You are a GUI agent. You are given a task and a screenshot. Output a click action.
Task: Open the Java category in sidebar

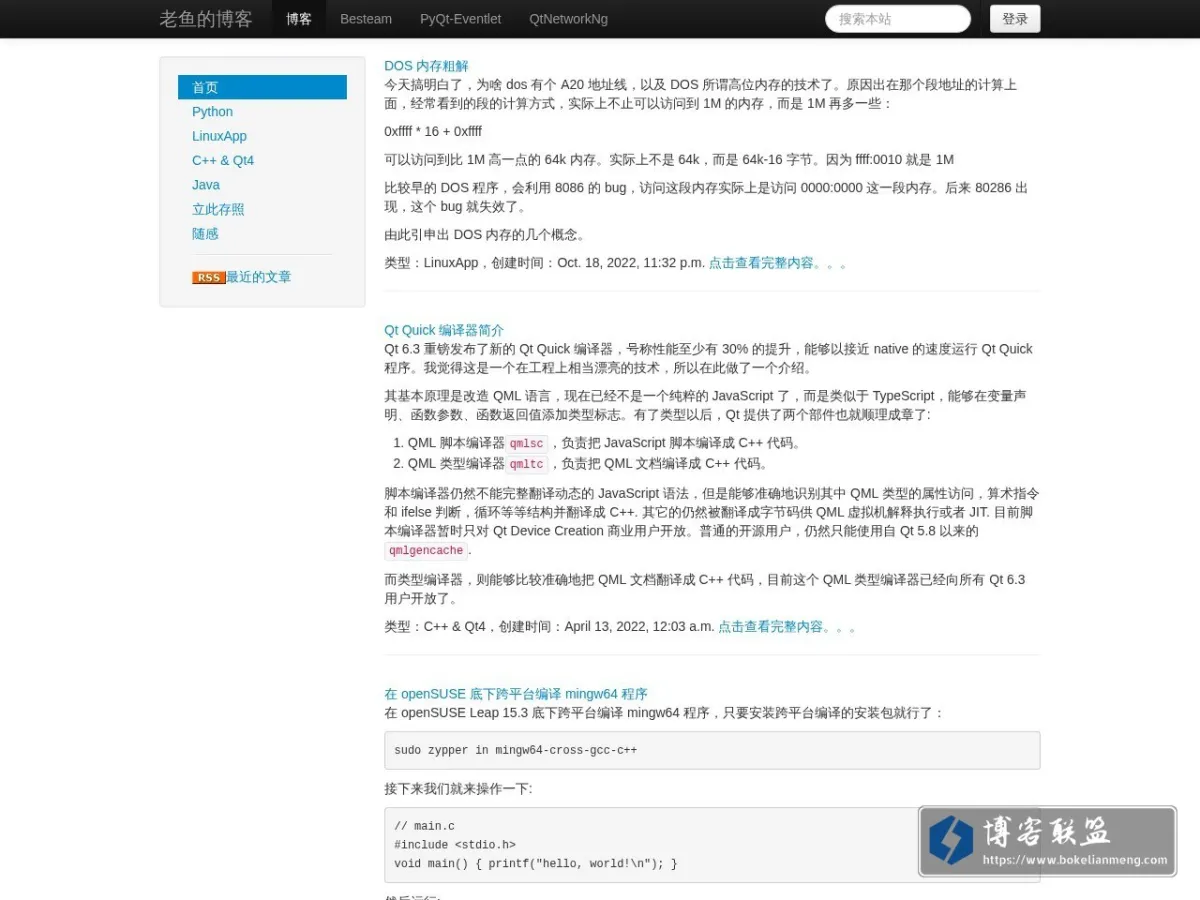(206, 185)
